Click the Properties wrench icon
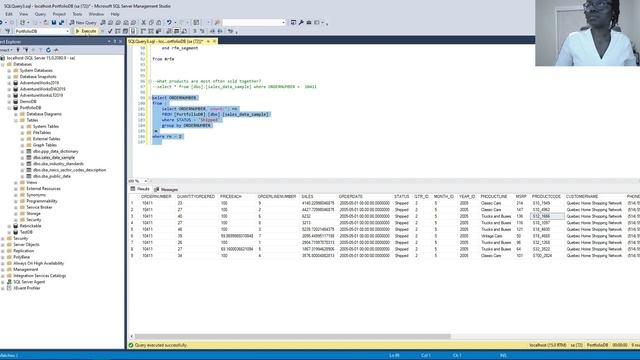 [301, 22]
